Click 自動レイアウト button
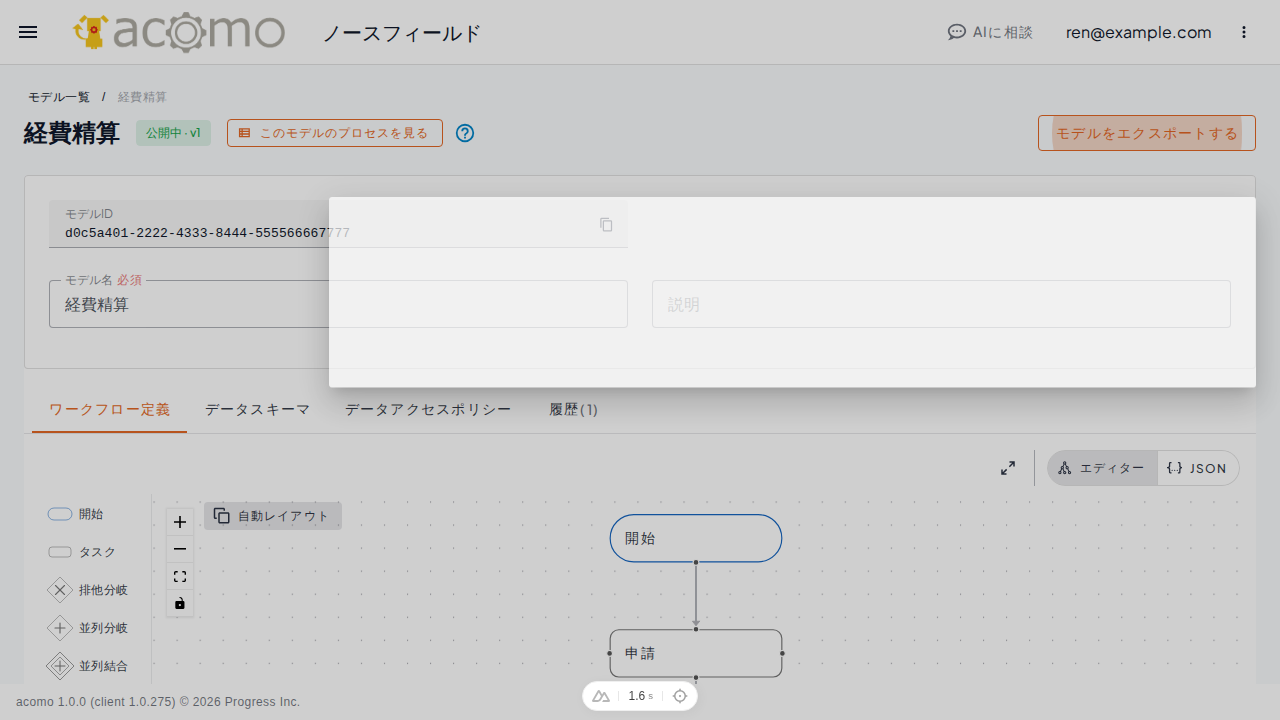The image size is (1280, 720). tap(273, 516)
